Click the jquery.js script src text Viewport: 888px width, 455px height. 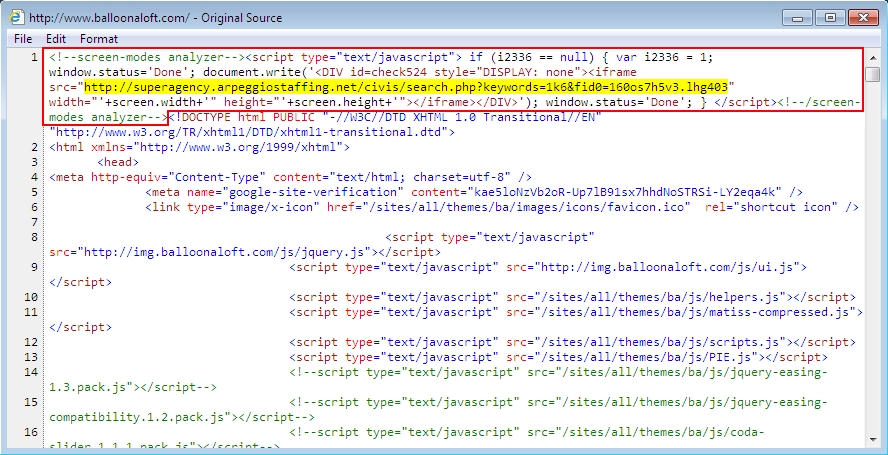[245, 252]
